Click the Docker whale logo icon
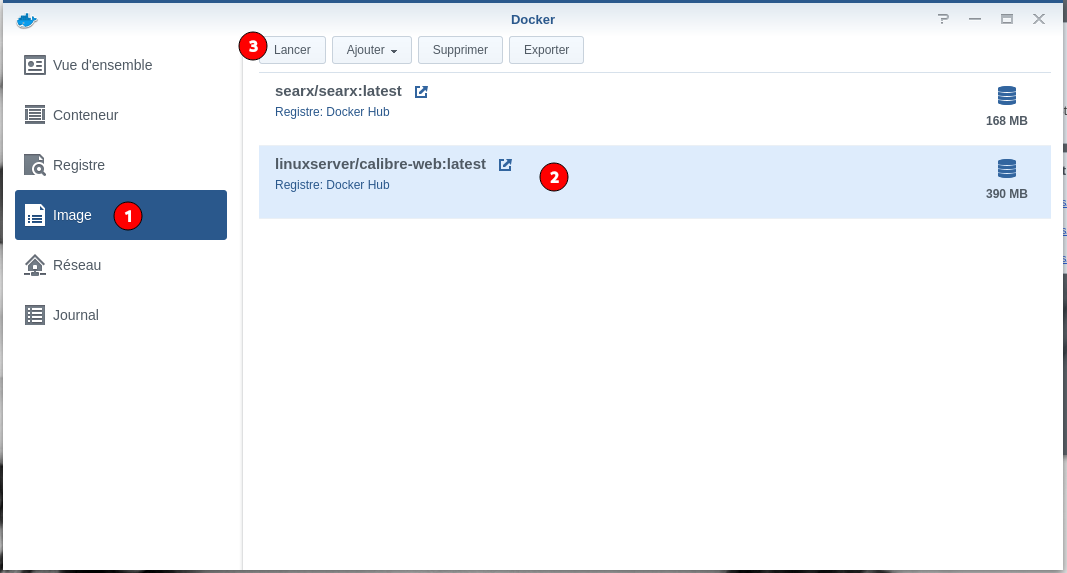 coord(27,20)
